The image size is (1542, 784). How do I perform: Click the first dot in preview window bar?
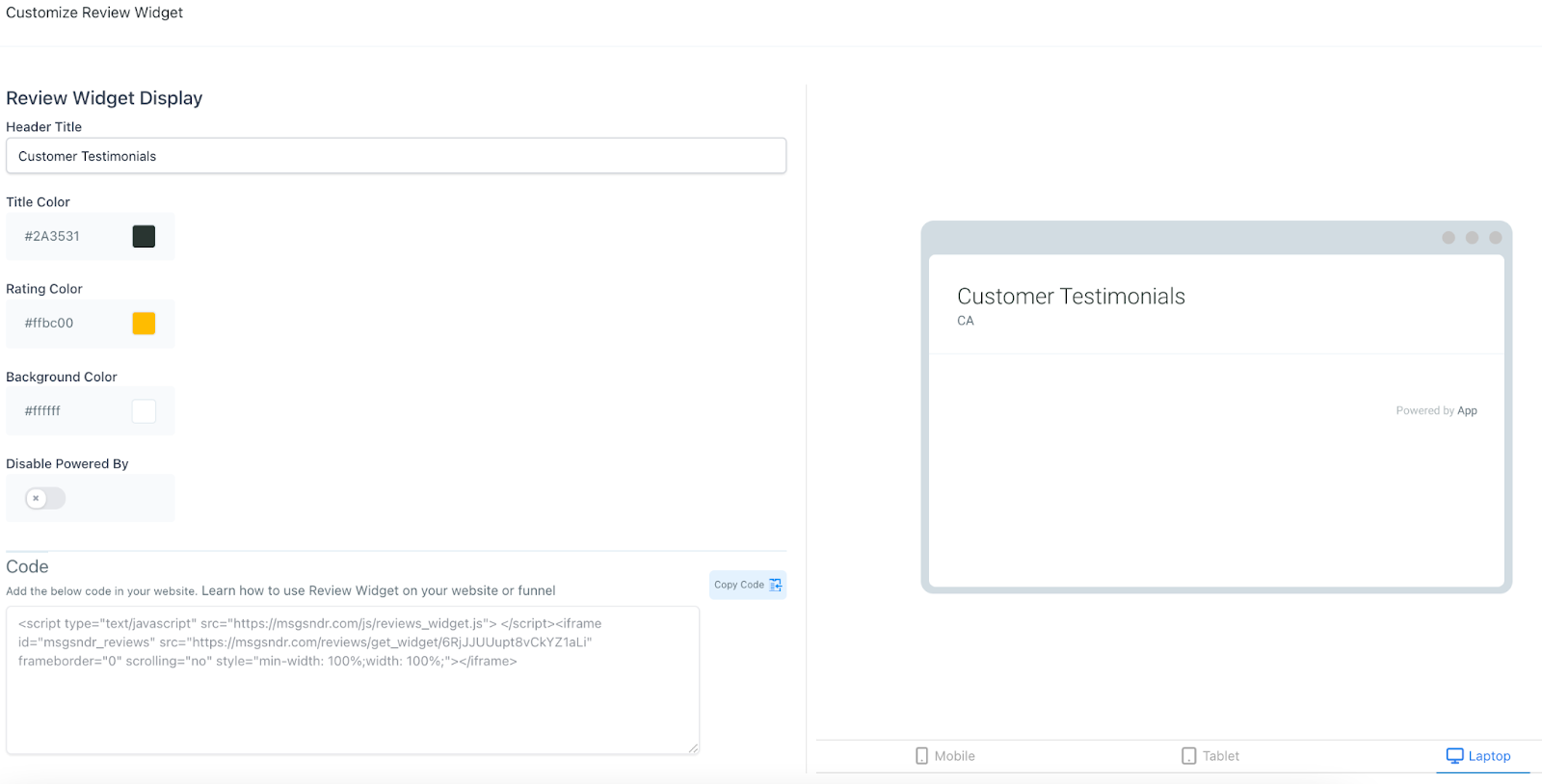[x=1448, y=238]
